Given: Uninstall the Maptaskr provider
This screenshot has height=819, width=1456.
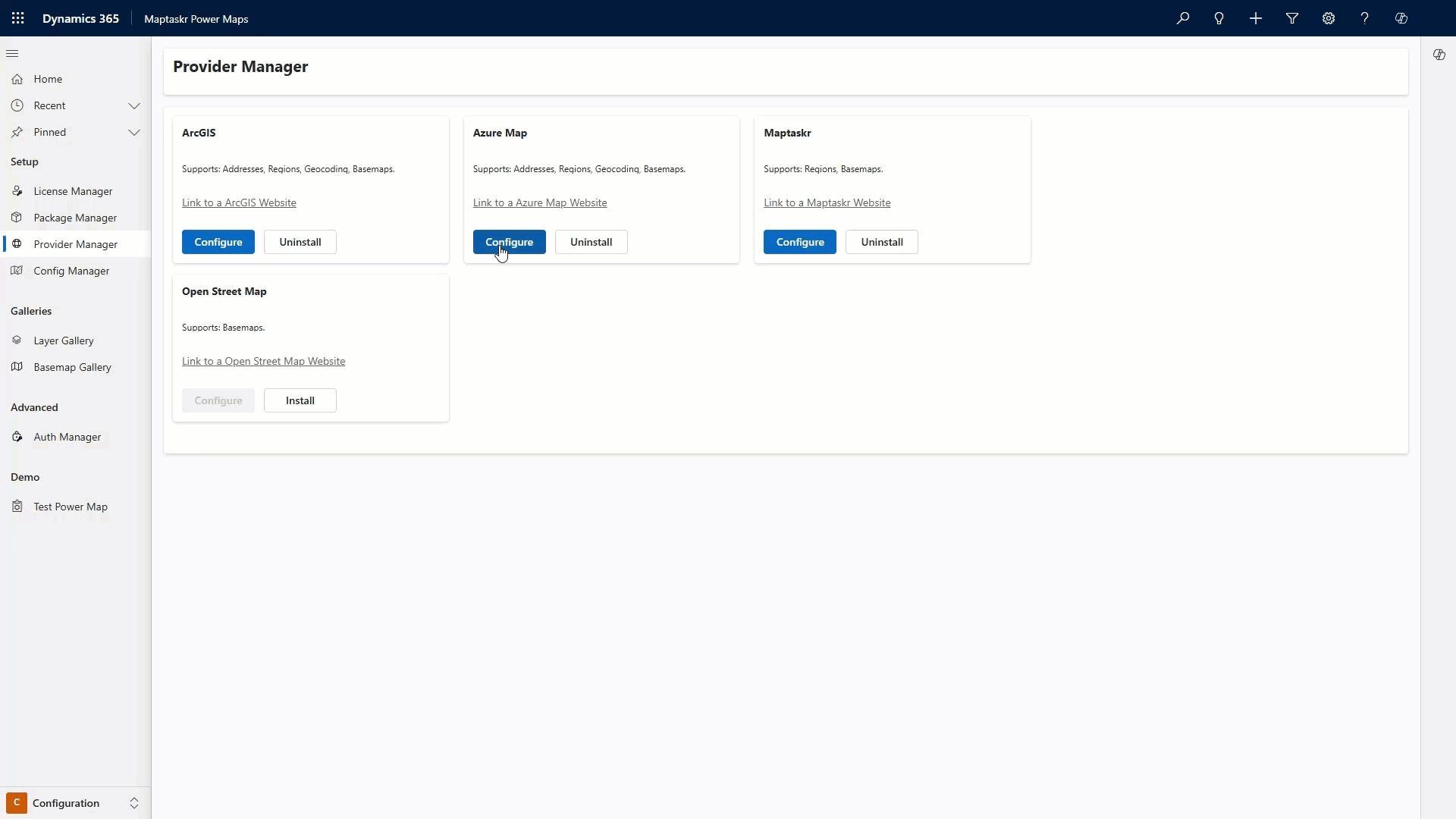Looking at the screenshot, I should 881,242.
